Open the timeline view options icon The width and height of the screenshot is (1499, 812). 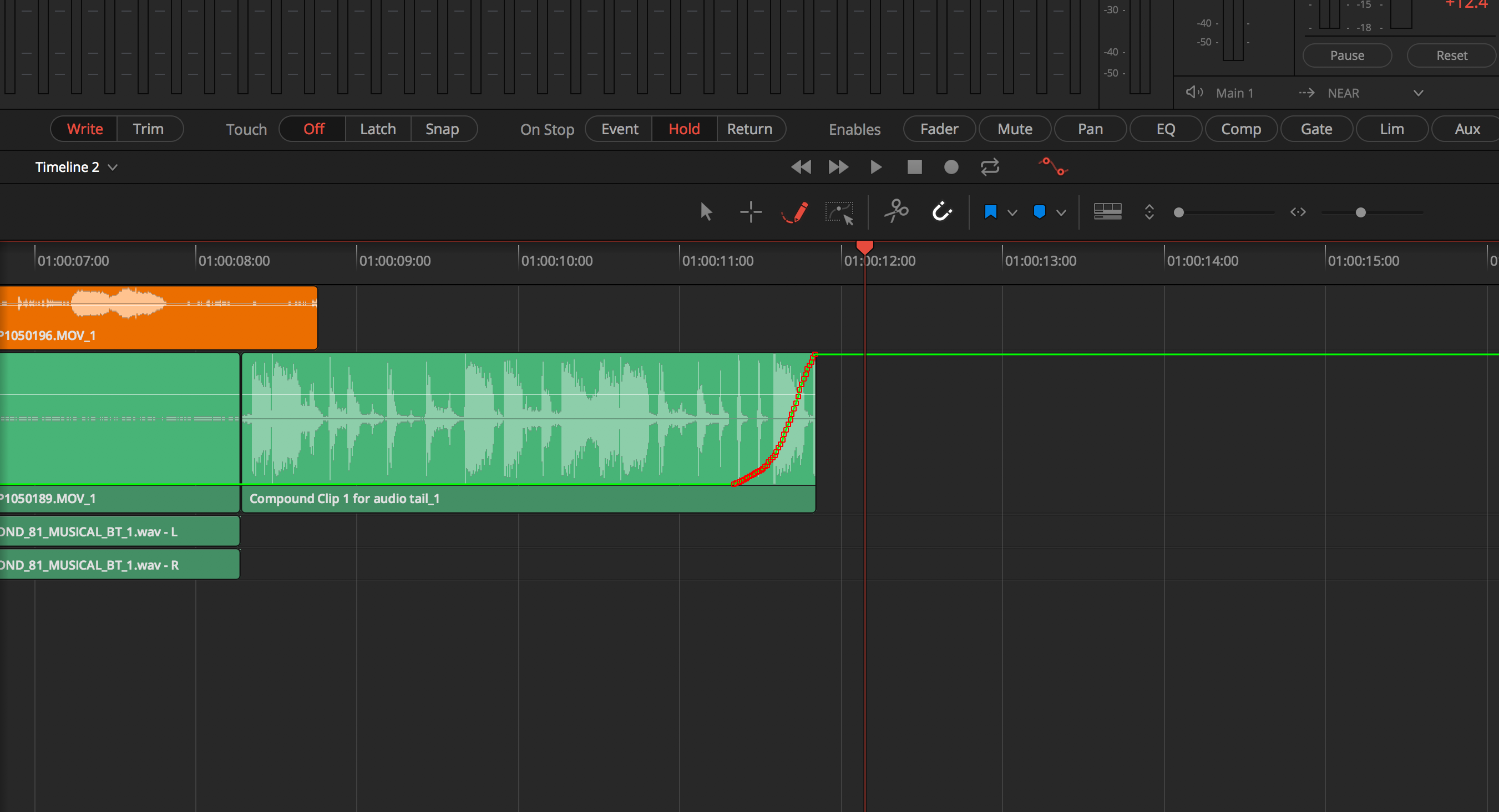(x=1107, y=212)
